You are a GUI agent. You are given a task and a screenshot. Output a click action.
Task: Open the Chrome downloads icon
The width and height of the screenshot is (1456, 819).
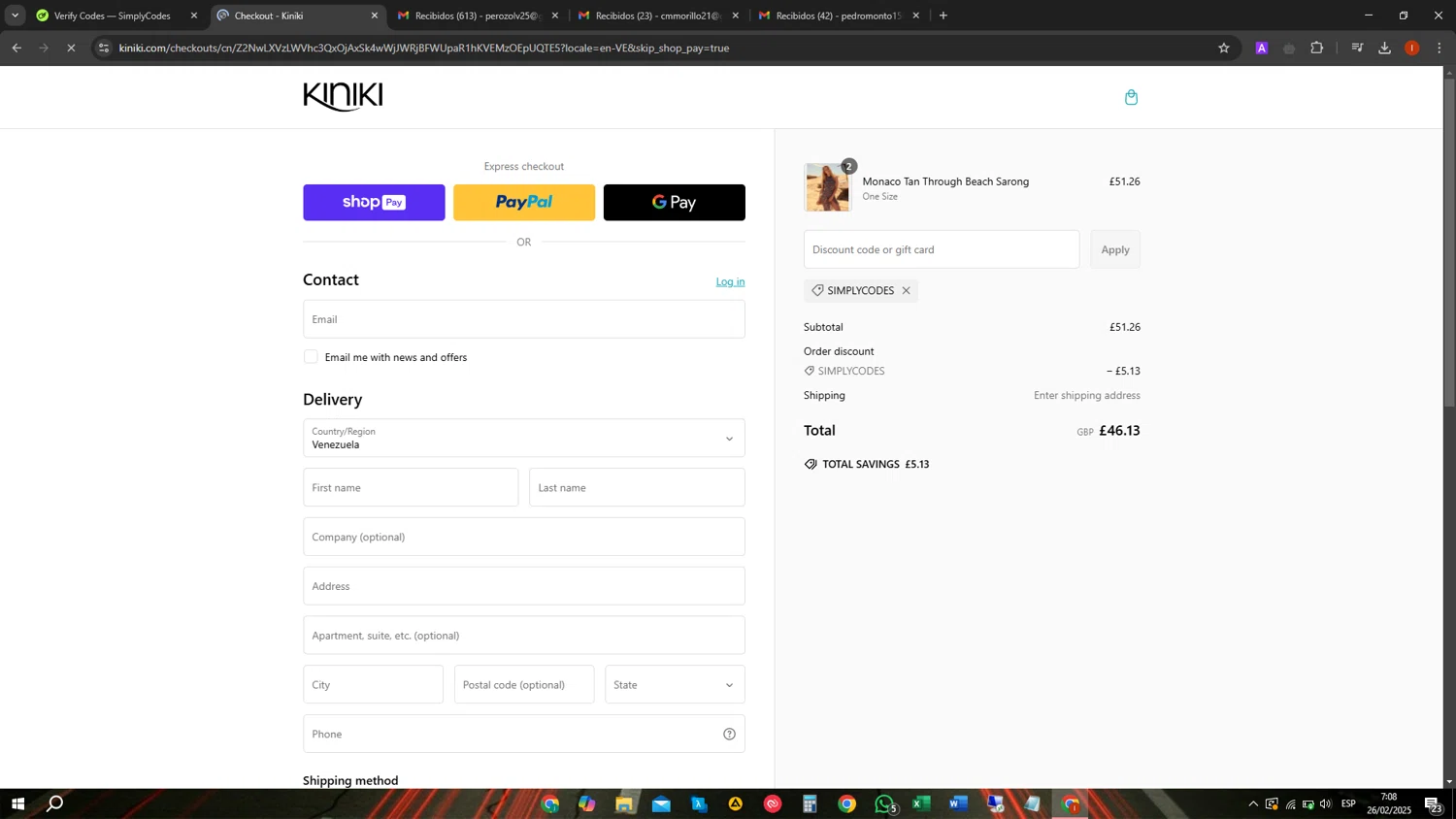[1384, 48]
